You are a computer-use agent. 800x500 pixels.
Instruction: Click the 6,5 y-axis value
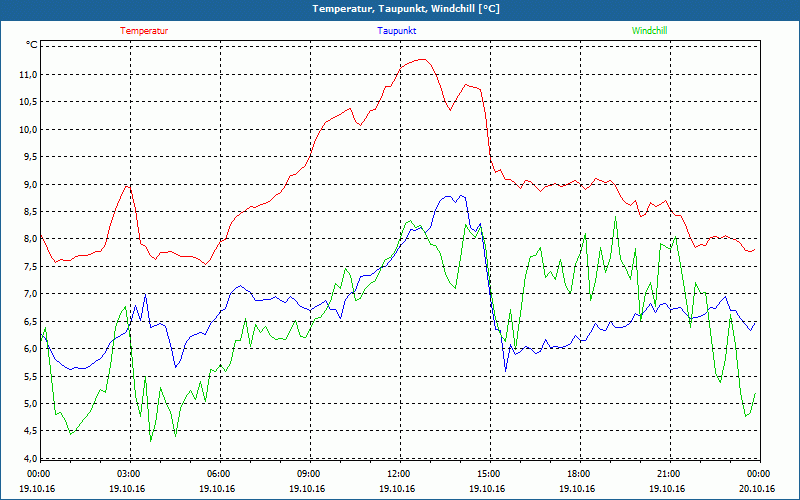(x=30, y=321)
